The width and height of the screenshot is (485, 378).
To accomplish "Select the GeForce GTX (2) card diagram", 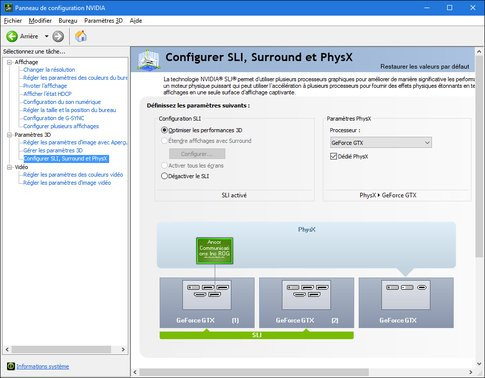I will pos(306,302).
